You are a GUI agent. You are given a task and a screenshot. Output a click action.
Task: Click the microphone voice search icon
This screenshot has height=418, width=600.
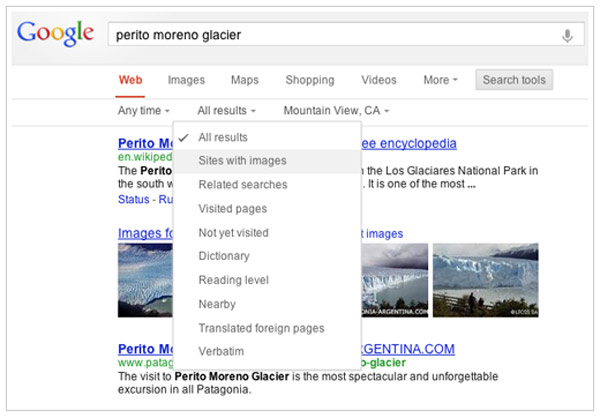click(567, 36)
